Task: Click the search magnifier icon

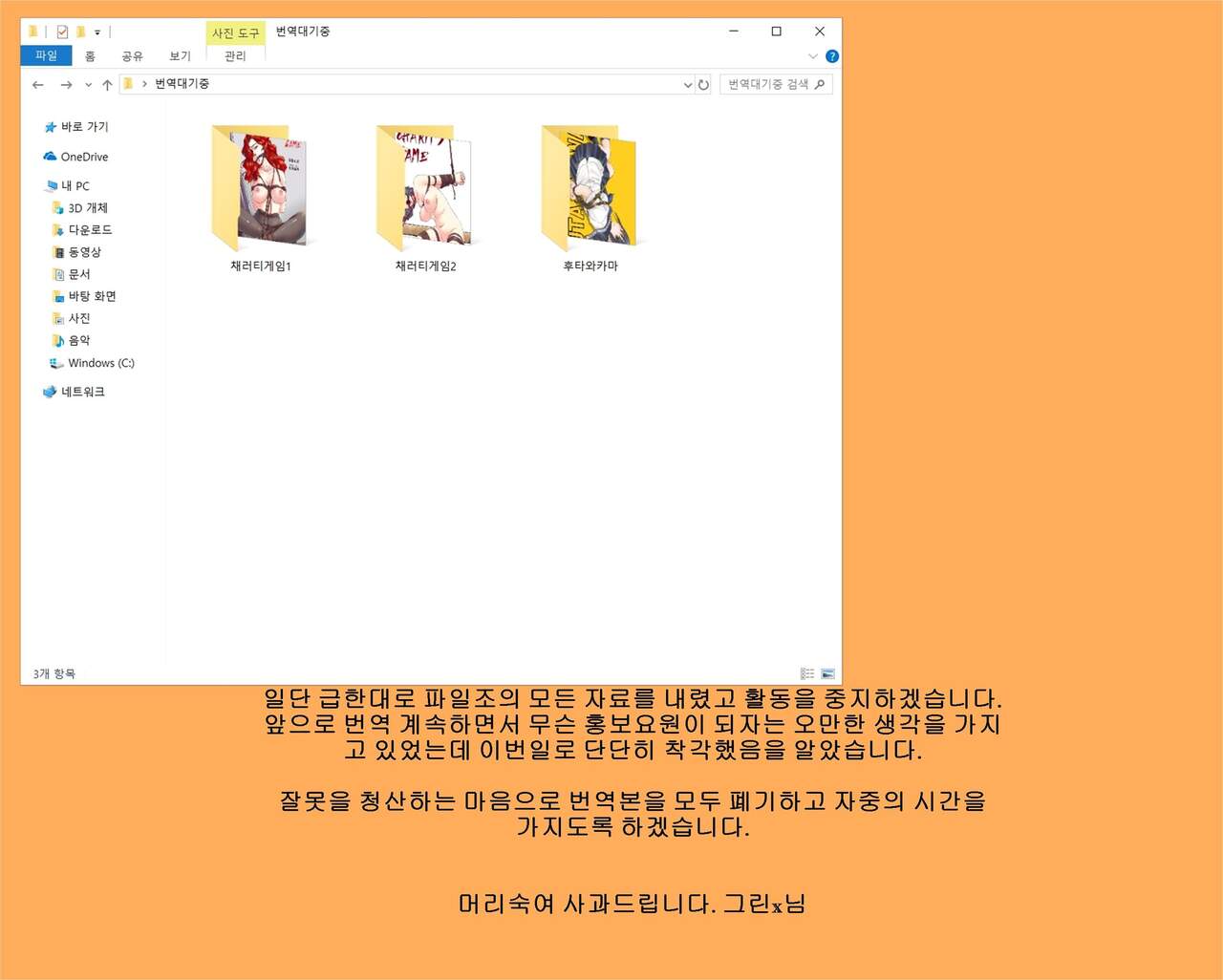Action: [x=820, y=84]
